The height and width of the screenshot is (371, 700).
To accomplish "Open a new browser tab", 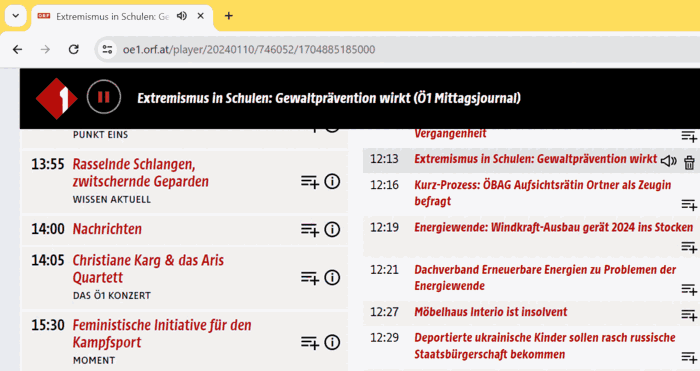I will pos(229,16).
